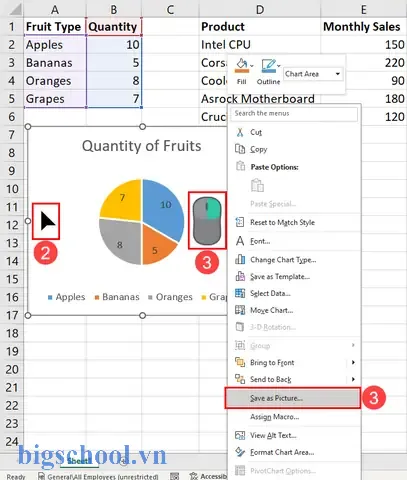407x480 pixels.
Task: Expand the Bring to Front submenu arrow
Action: [x=353, y=362]
